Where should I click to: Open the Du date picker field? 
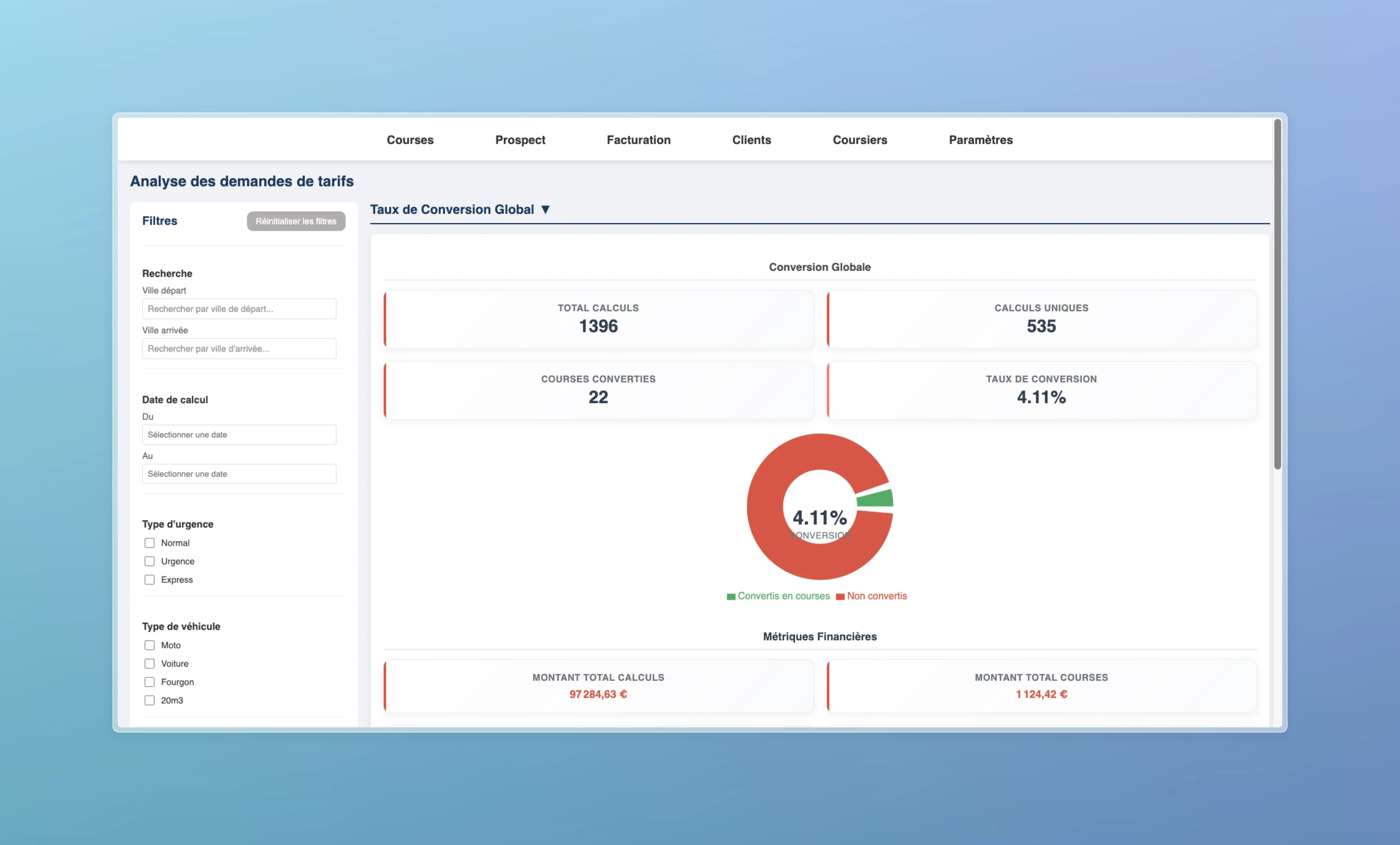(x=239, y=434)
